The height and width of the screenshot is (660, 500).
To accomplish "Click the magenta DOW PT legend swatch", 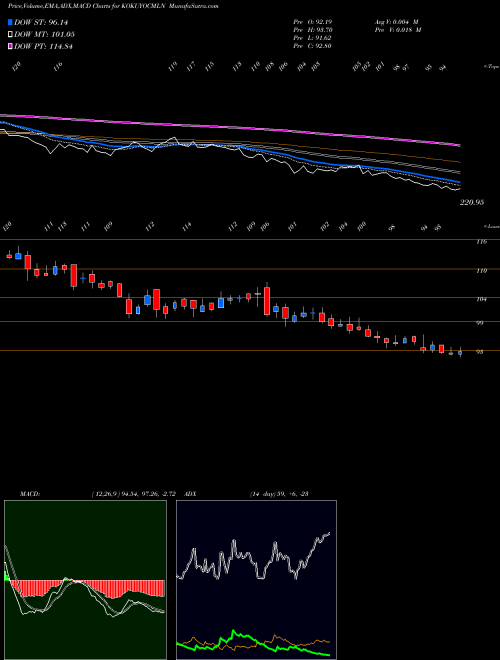I will [10, 46].
